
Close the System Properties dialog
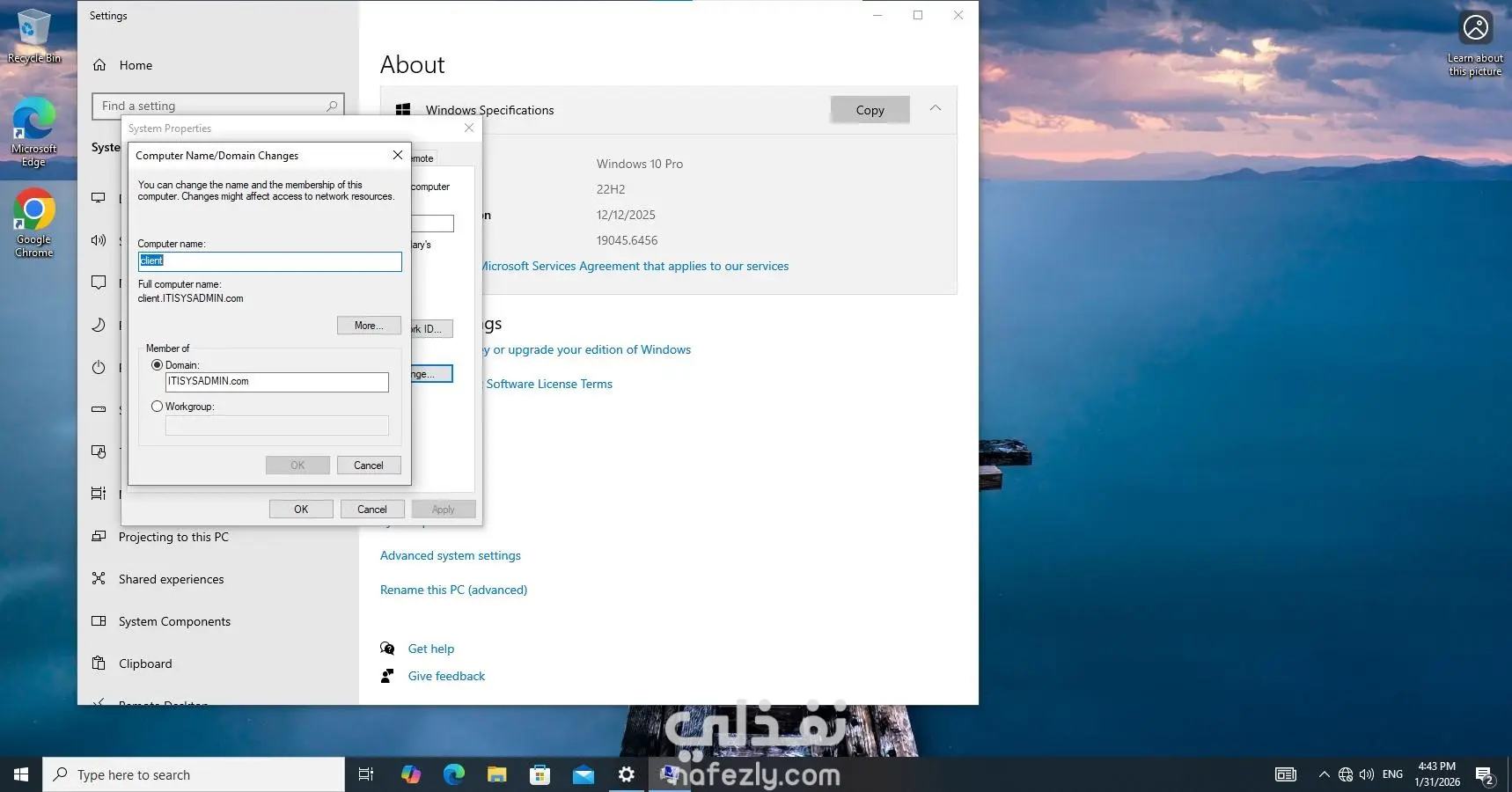click(x=469, y=128)
